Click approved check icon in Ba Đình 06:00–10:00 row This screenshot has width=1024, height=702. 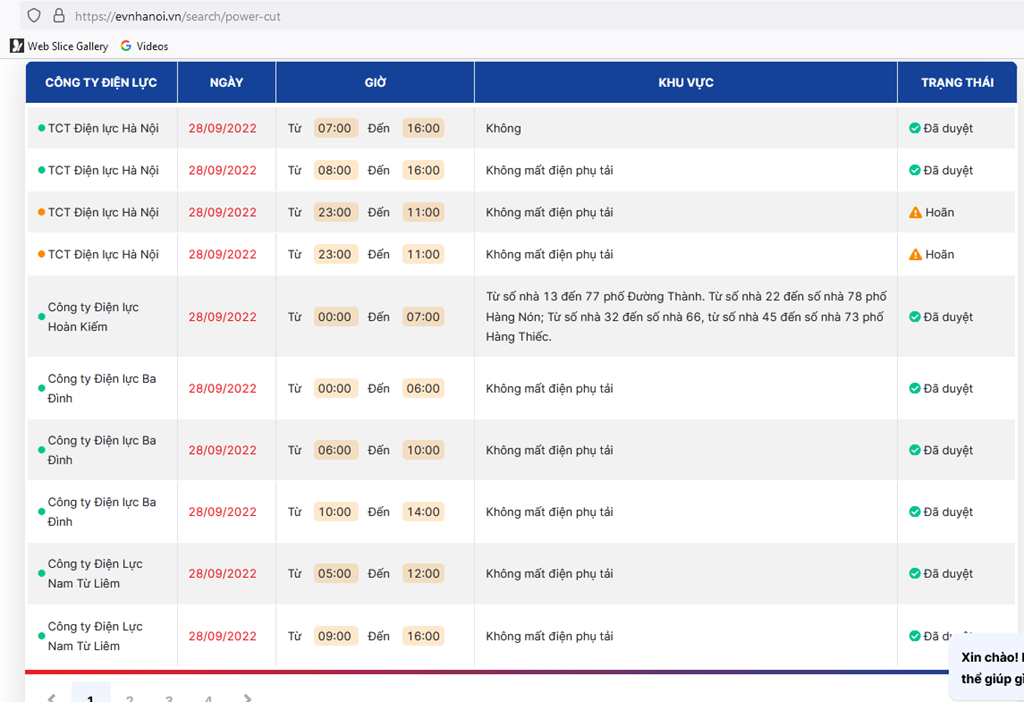[915, 450]
